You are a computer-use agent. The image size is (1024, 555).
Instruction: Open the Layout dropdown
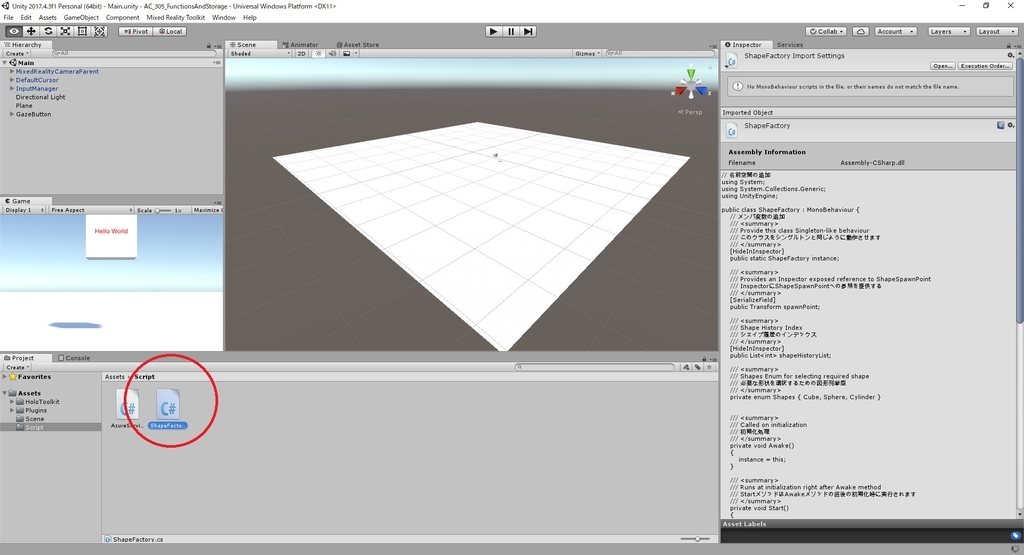(x=996, y=31)
